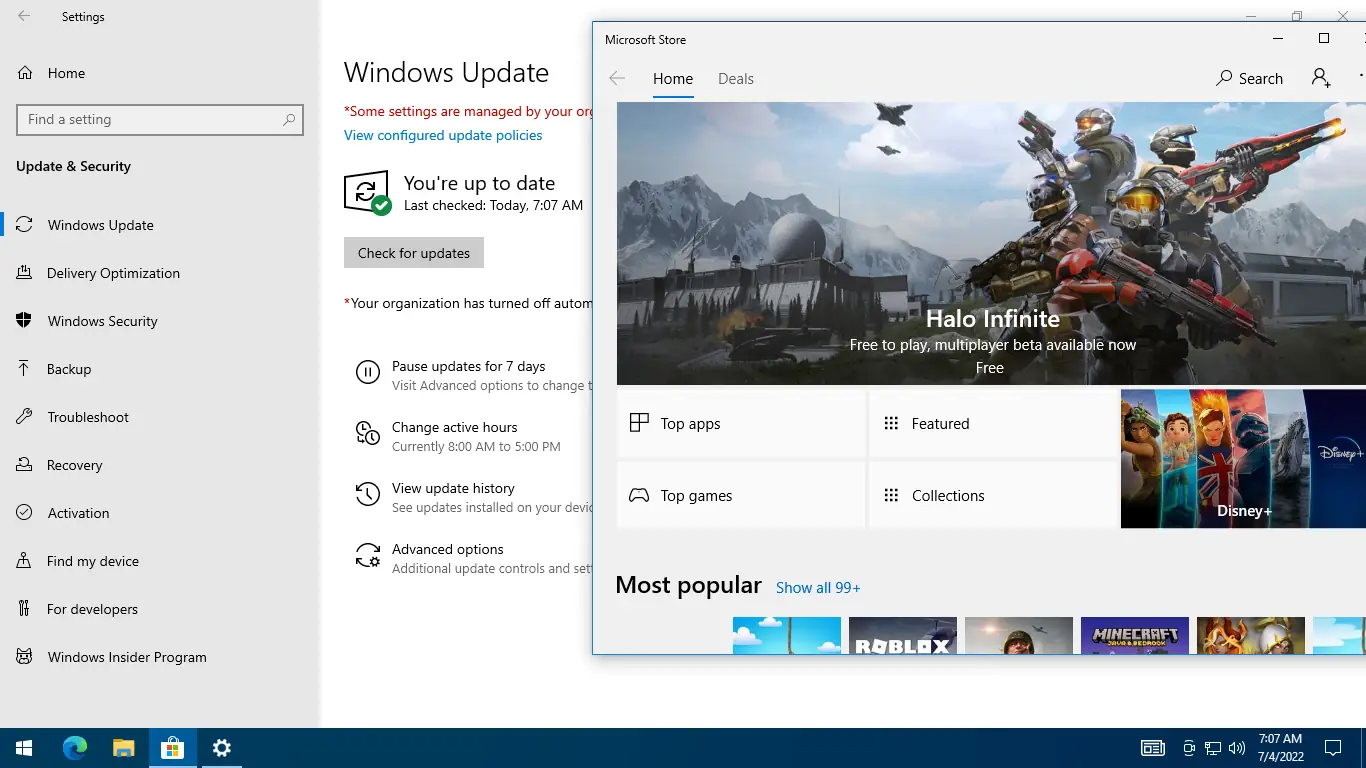Open Top apps in the Store
Viewport: 1366px width, 768px height.
tap(741, 424)
